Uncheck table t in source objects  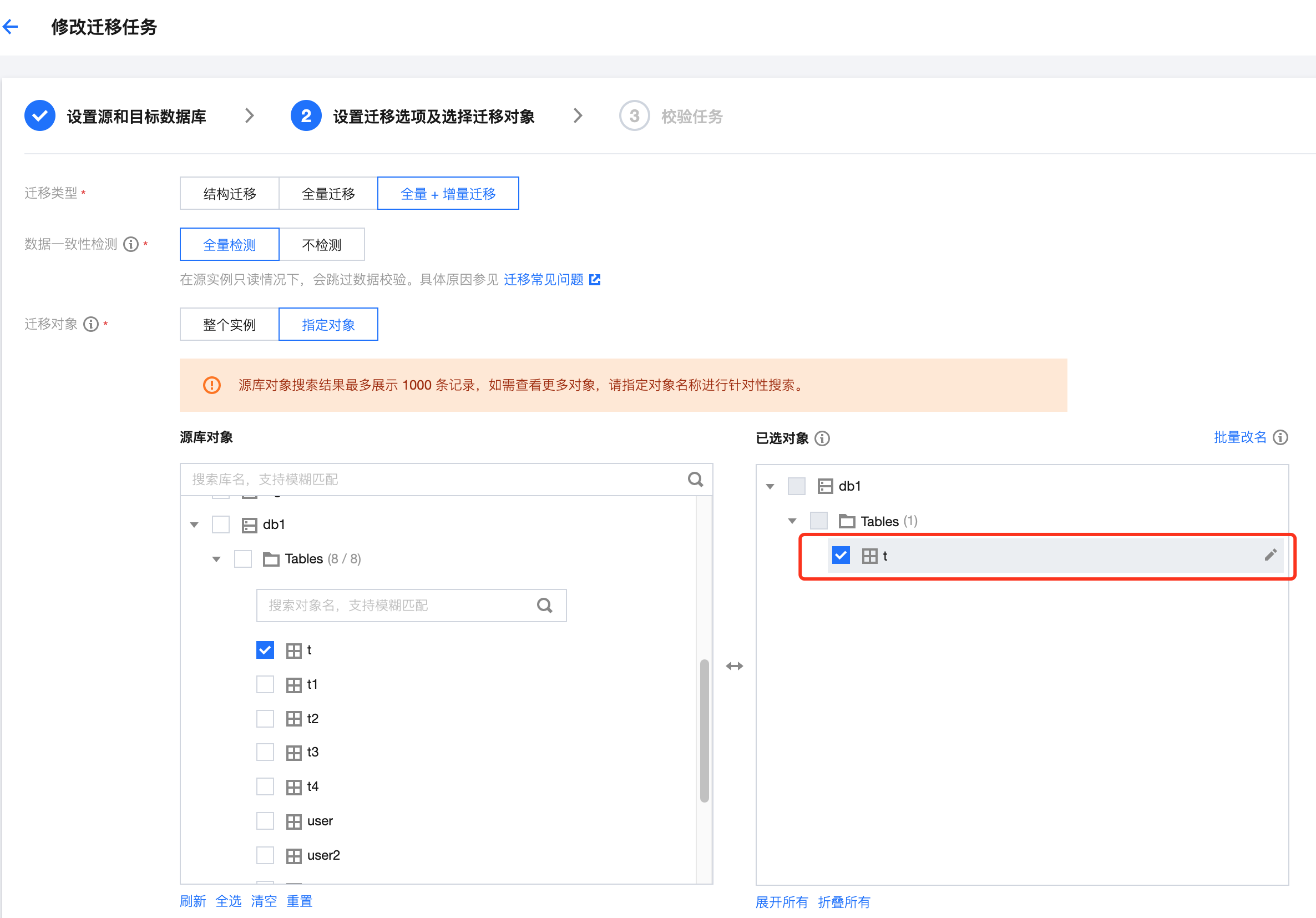click(265, 650)
